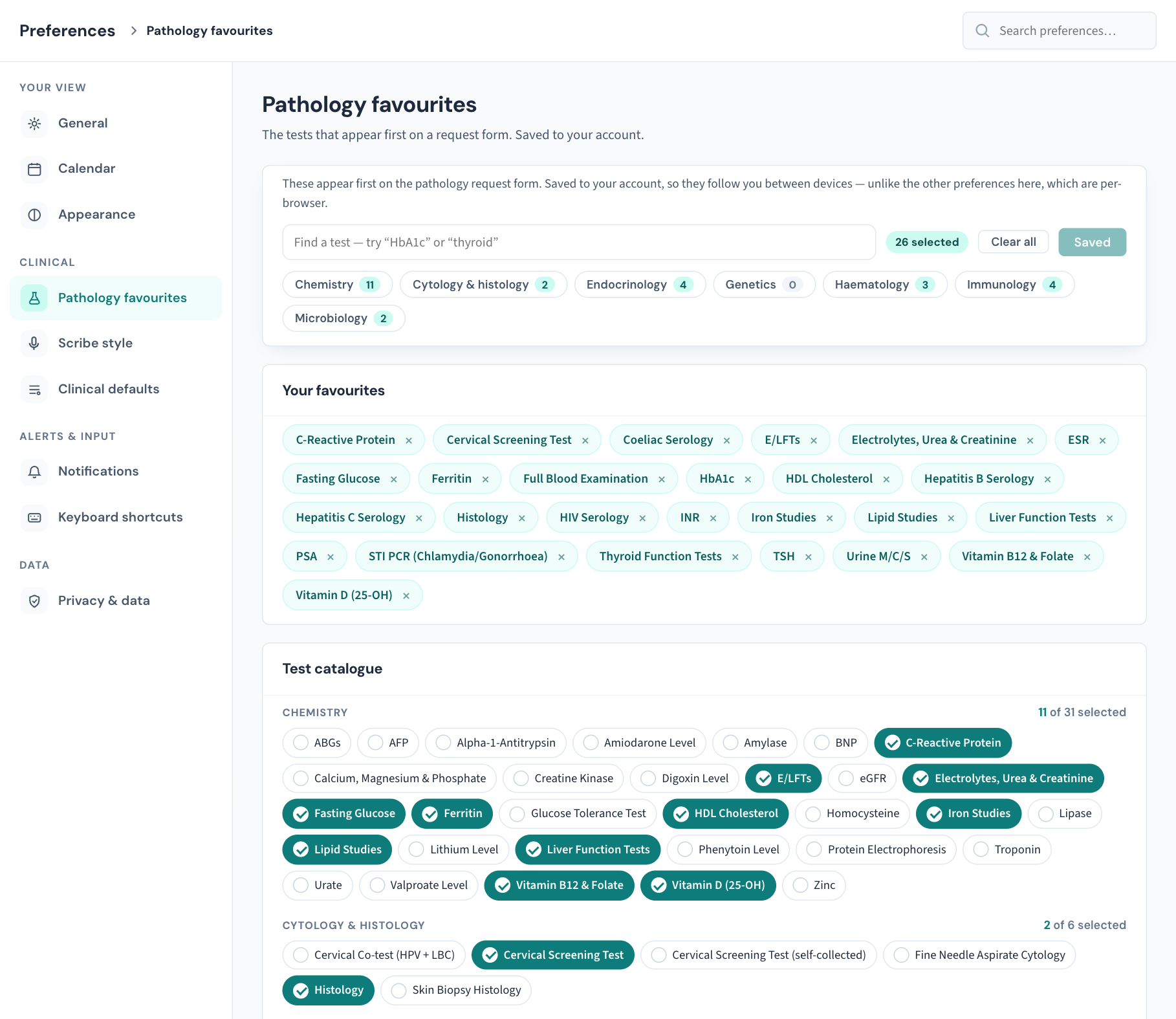Image resolution: width=1176 pixels, height=1019 pixels.
Task: Filter by Immunology category chip
Action: pos(1014,285)
